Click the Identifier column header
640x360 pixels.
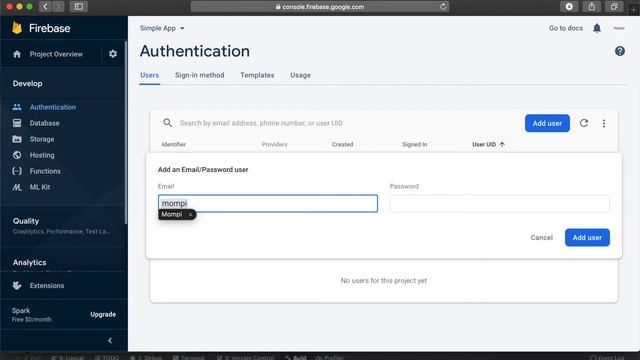click(174, 144)
